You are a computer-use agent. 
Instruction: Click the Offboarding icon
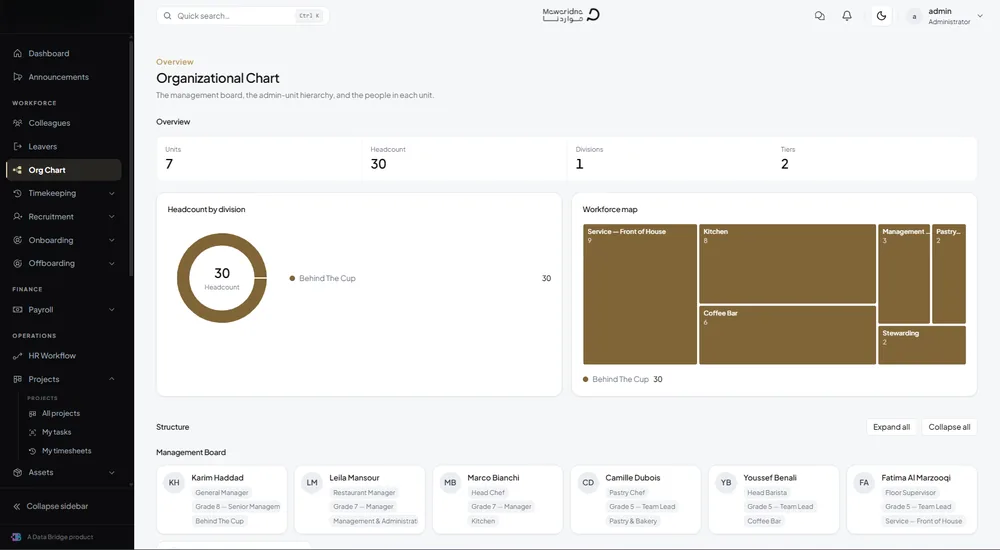(x=17, y=264)
